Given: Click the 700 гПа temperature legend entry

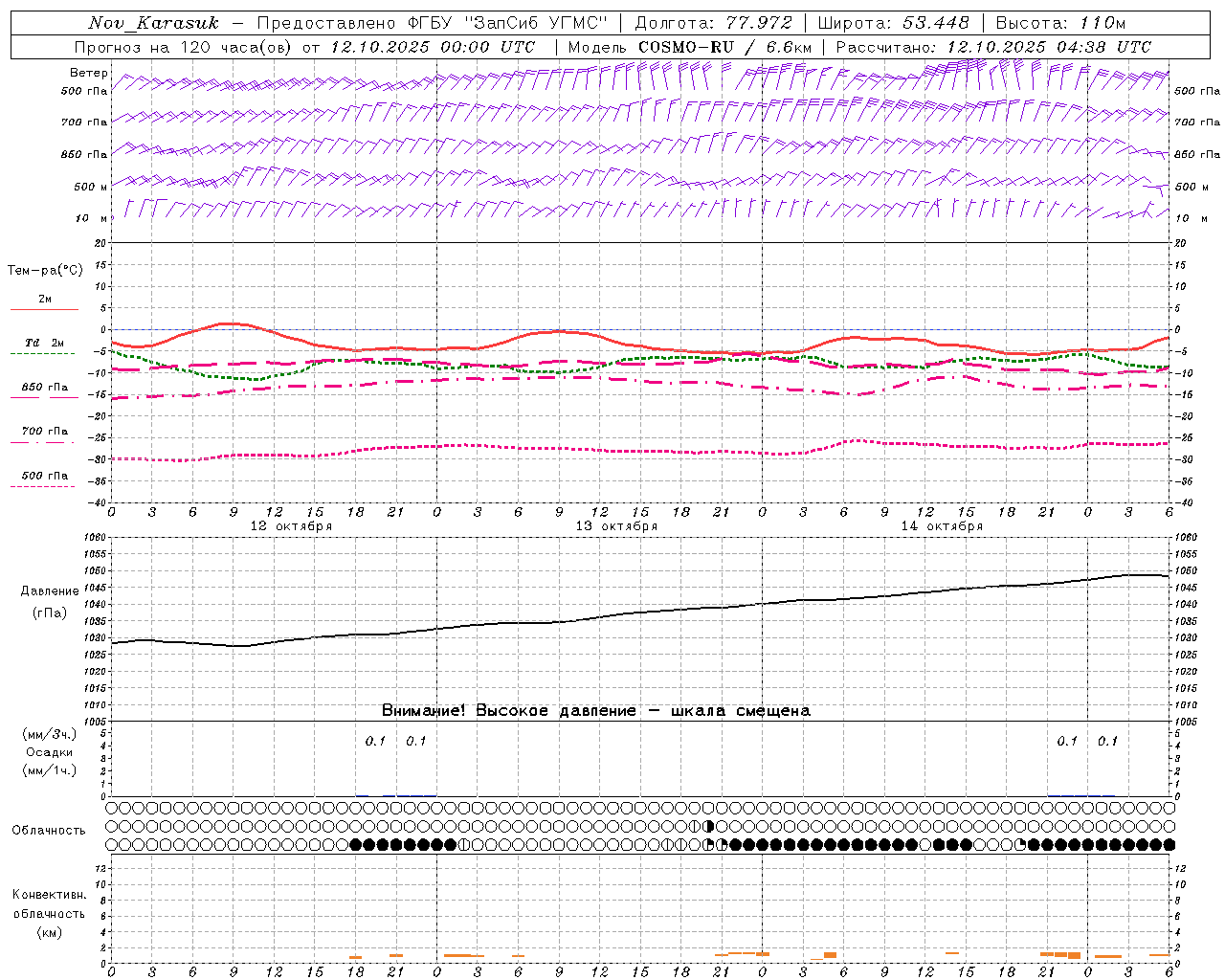Looking at the screenshot, I should 44,432.
